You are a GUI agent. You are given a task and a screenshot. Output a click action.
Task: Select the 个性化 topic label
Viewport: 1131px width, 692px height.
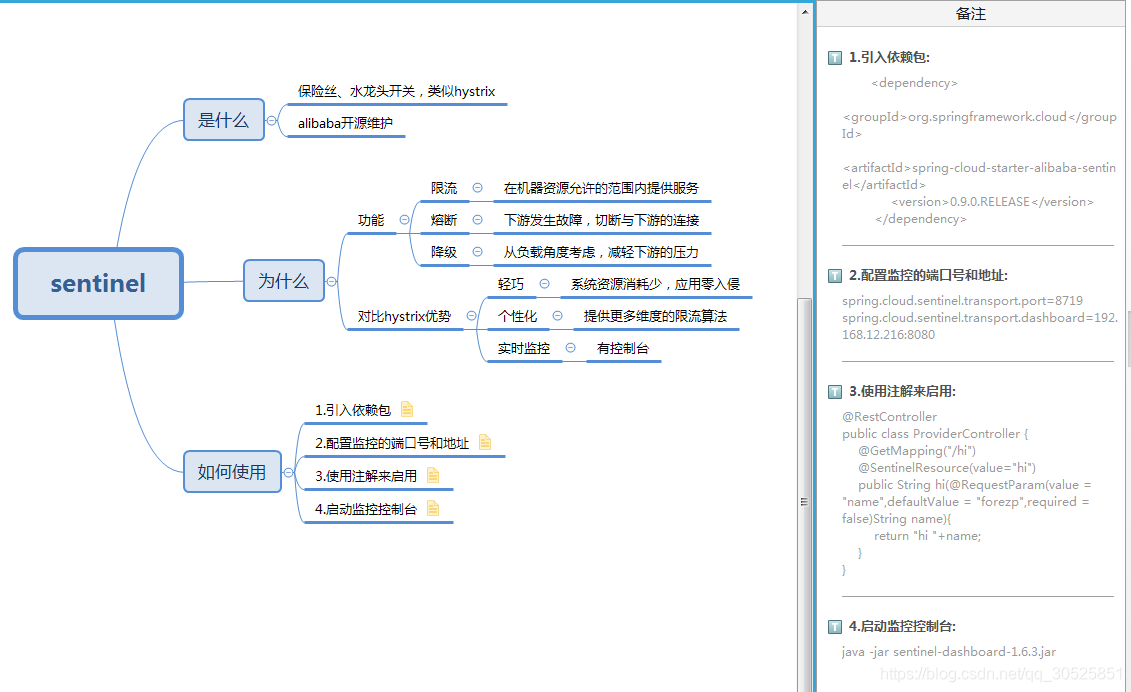[x=517, y=316]
